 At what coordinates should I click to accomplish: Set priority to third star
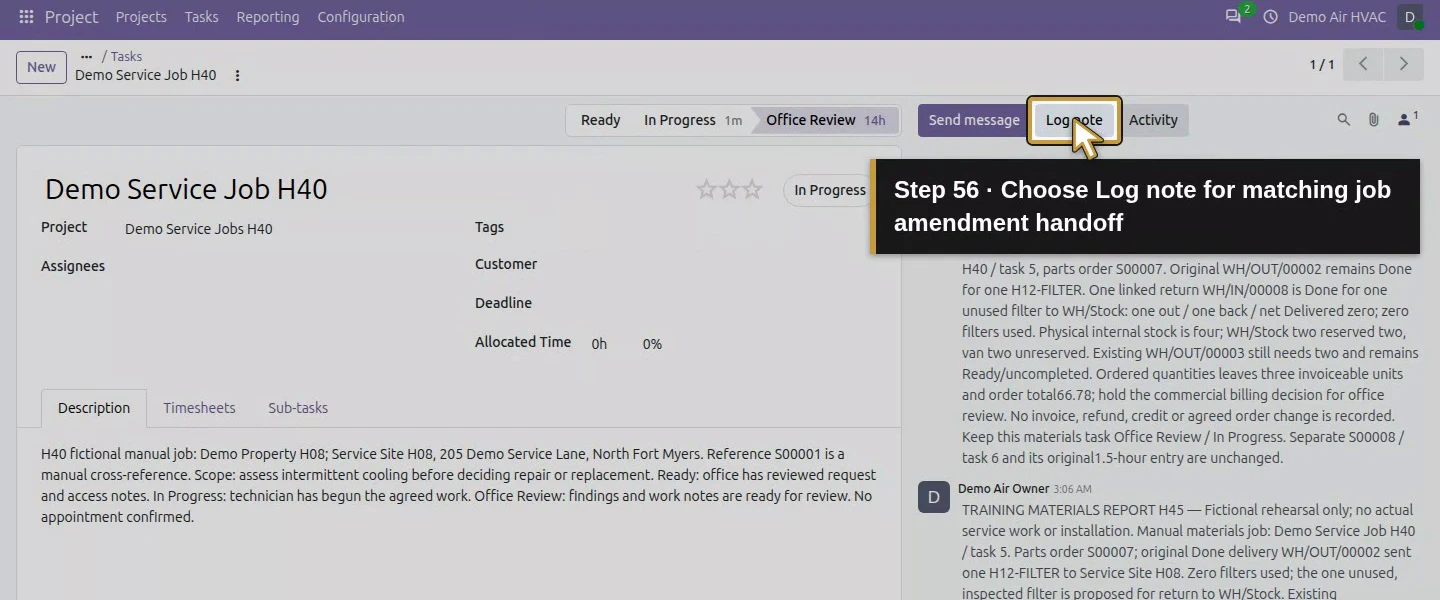point(752,189)
